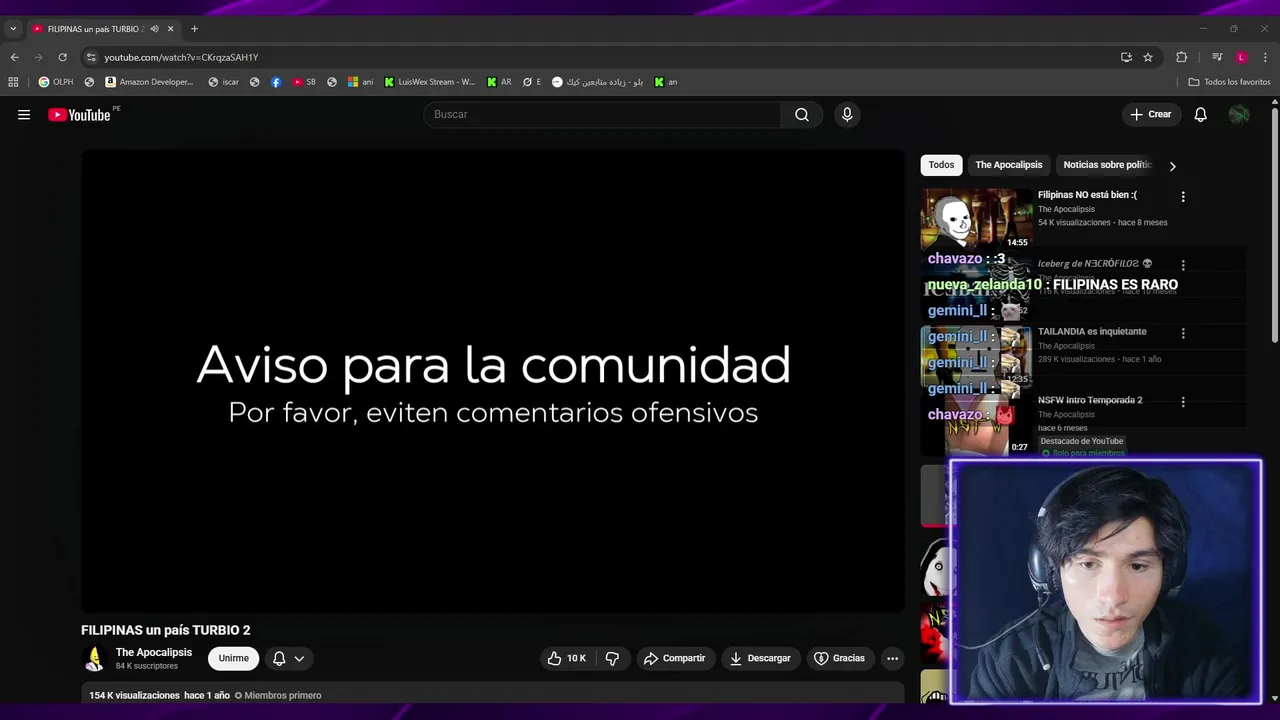The height and width of the screenshot is (720, 1280).
Task: Select the Todos filter chip
Action: tap(941, 165)
